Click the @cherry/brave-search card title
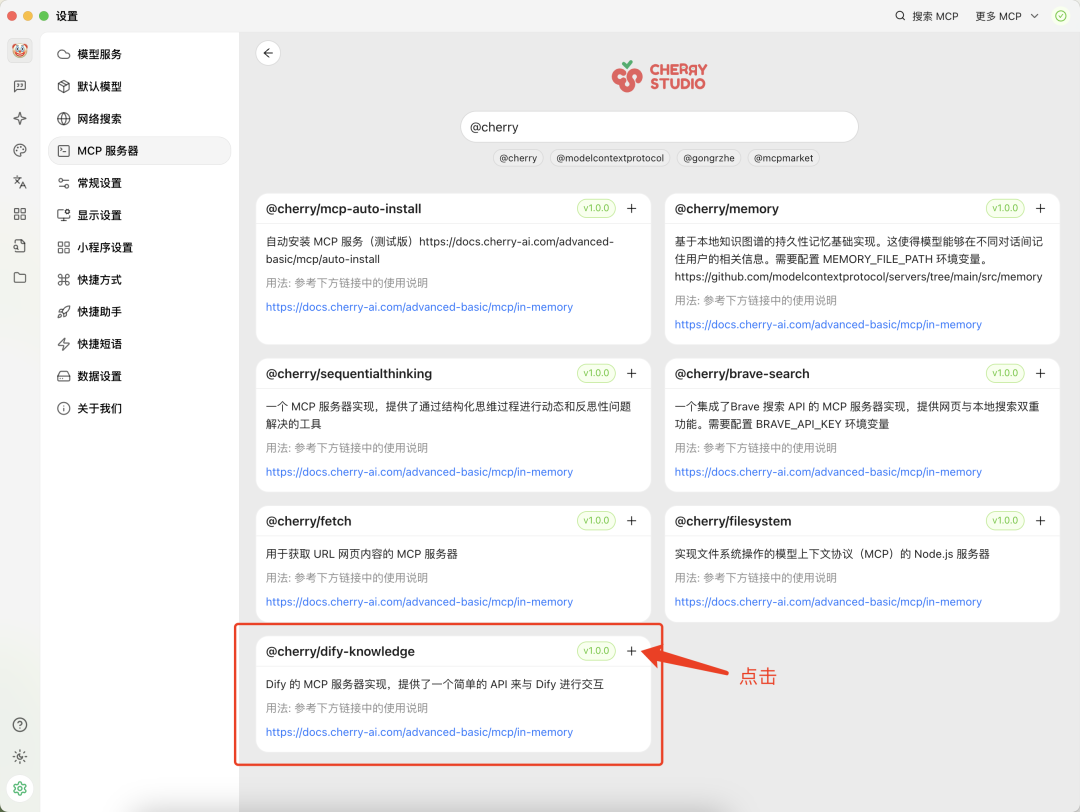 click(742, 374)
